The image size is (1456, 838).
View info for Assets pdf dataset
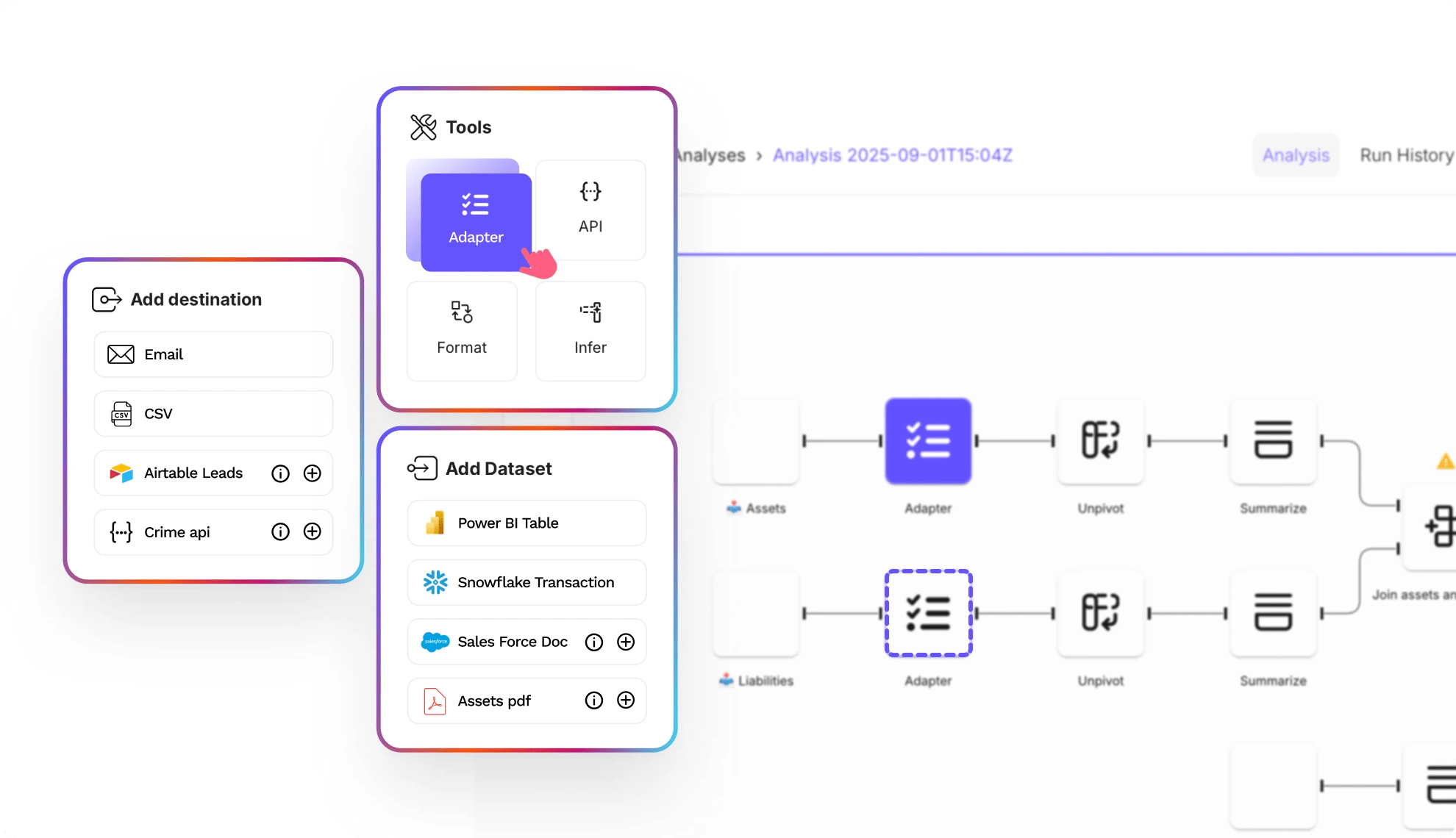(x=593, y=701)
